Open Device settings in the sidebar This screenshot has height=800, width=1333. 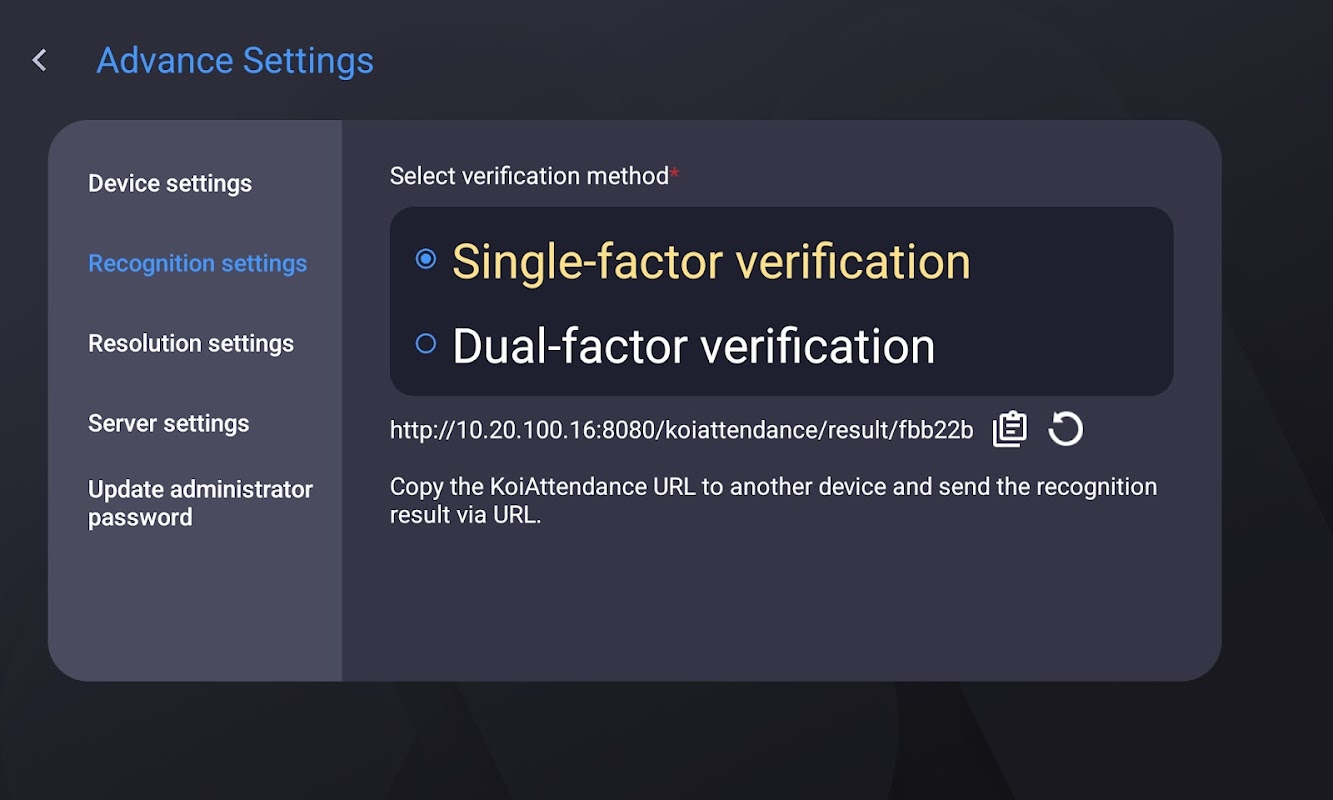170,184
